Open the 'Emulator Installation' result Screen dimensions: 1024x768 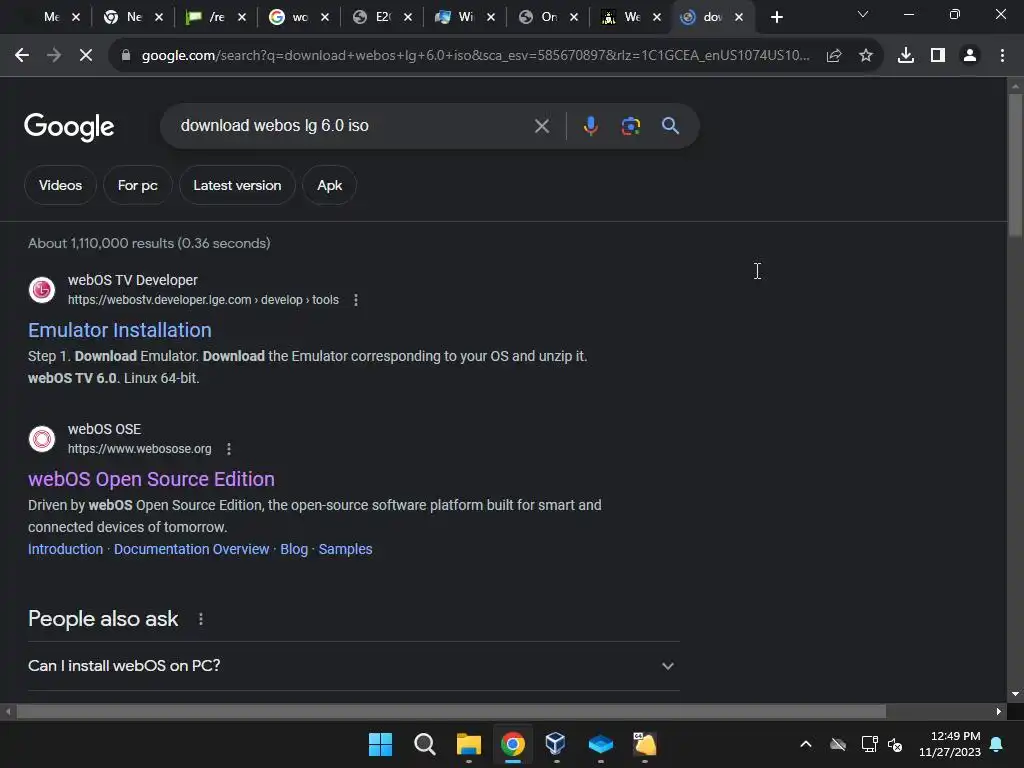[120, 330]
